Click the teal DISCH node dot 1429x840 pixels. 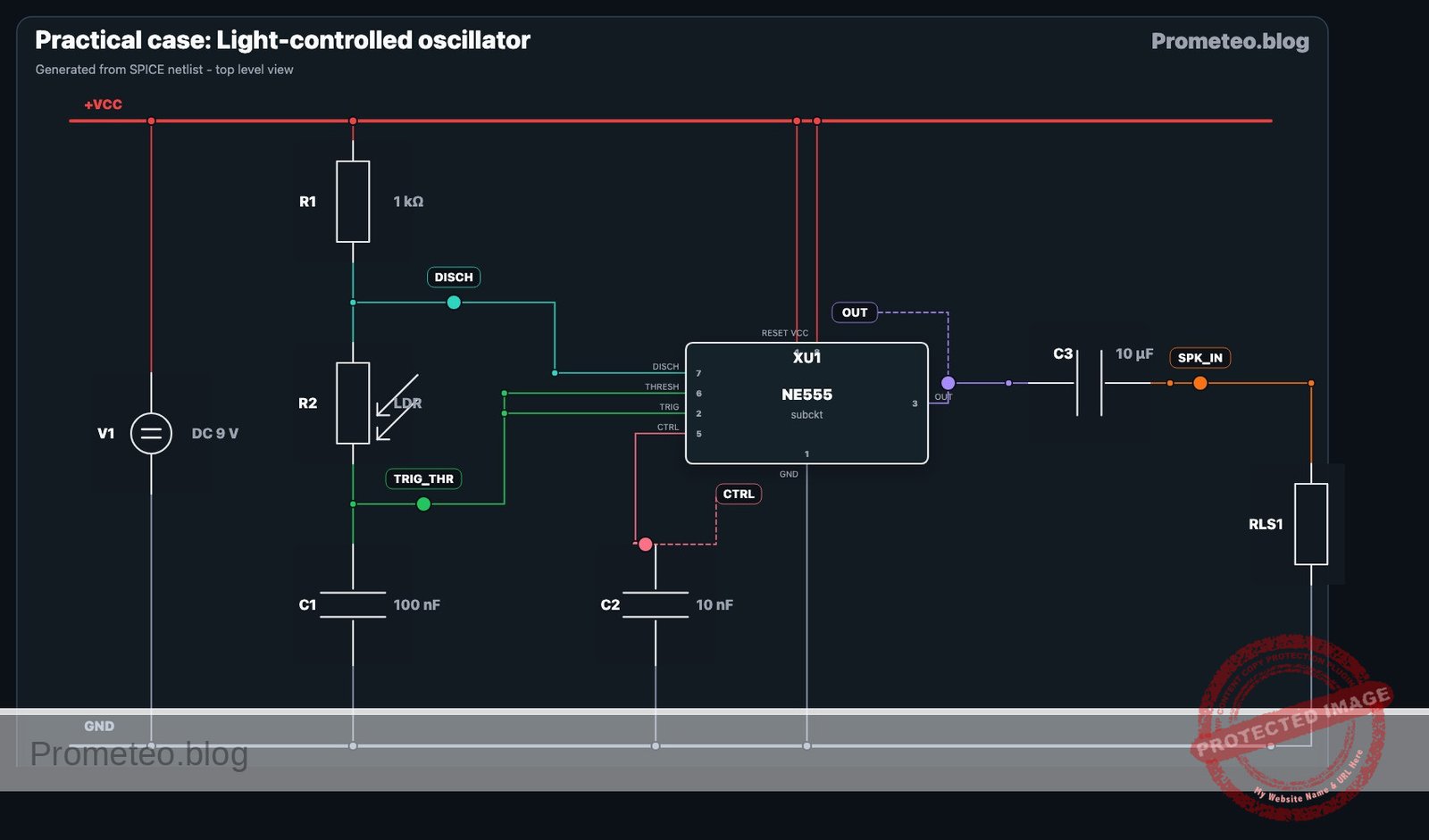point(454,303)
